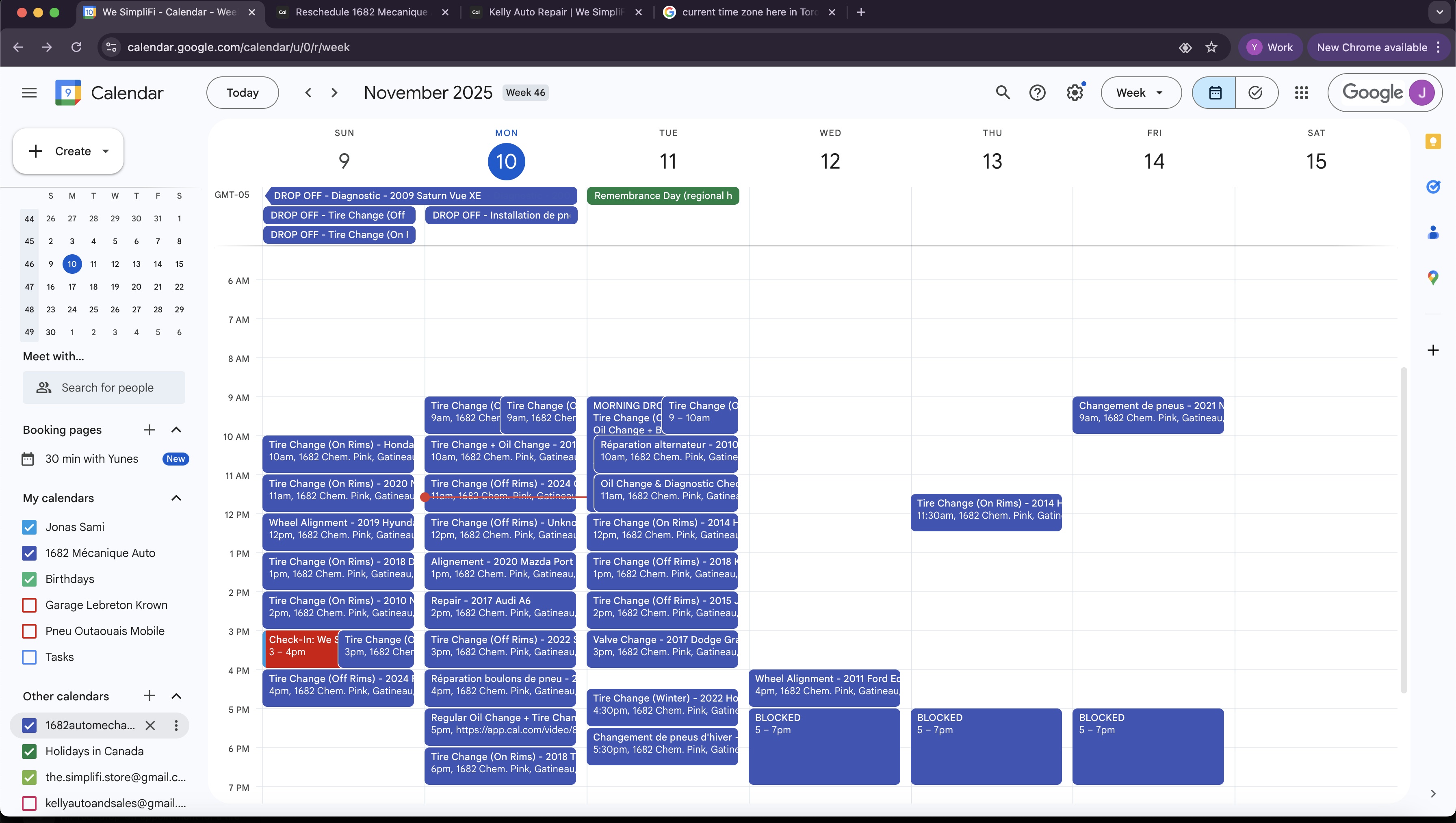Switch to the Kelly Auto Repair tab
Viewport: 1456px width, 823px height.
[556, 12]
